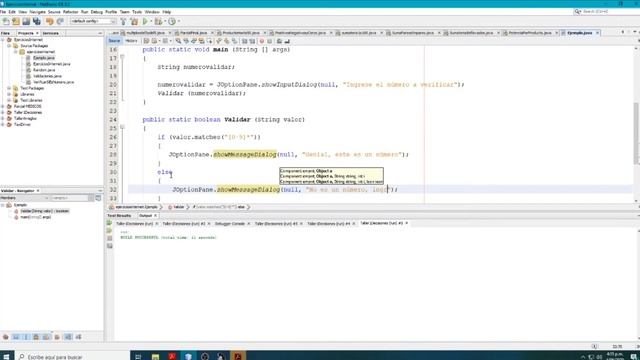This screenshot has height=360, width=640.
Task: Click the New Project toolbar icon
Action: coord(16,21)
